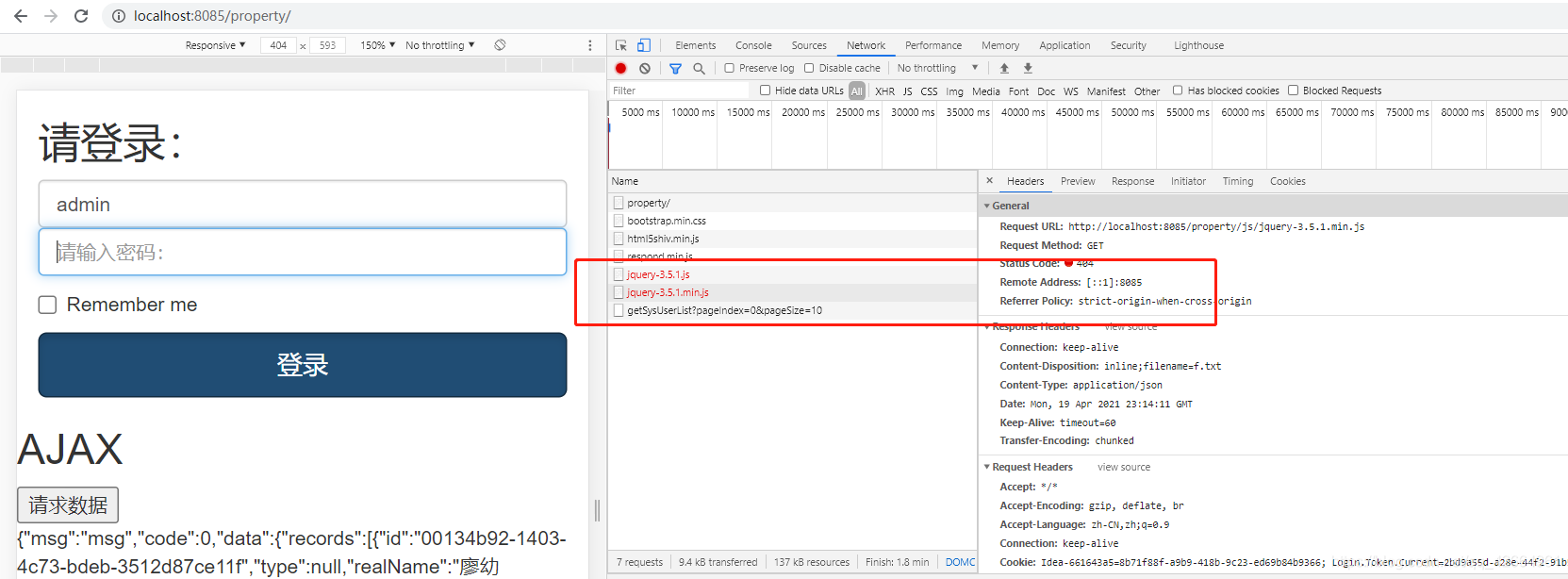1568x579 pixels.
Task: Click the browser forward arrow
Action: pos(51,16)
